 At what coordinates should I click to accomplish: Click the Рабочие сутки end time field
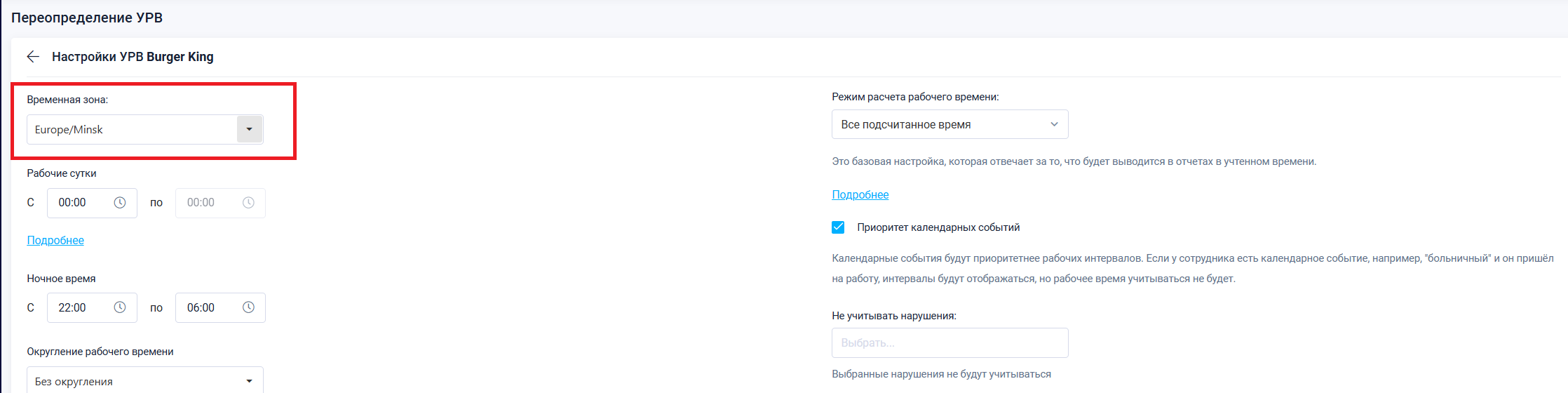point(207,203)
